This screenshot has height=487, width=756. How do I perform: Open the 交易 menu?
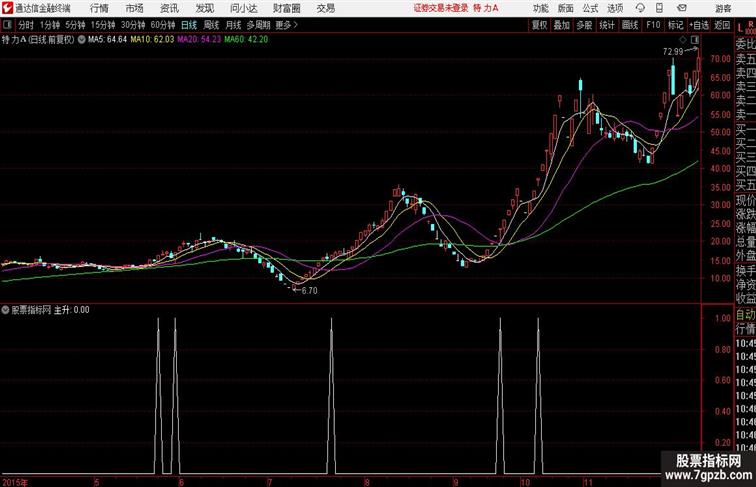pyautogui.click(x=325, y=8)
